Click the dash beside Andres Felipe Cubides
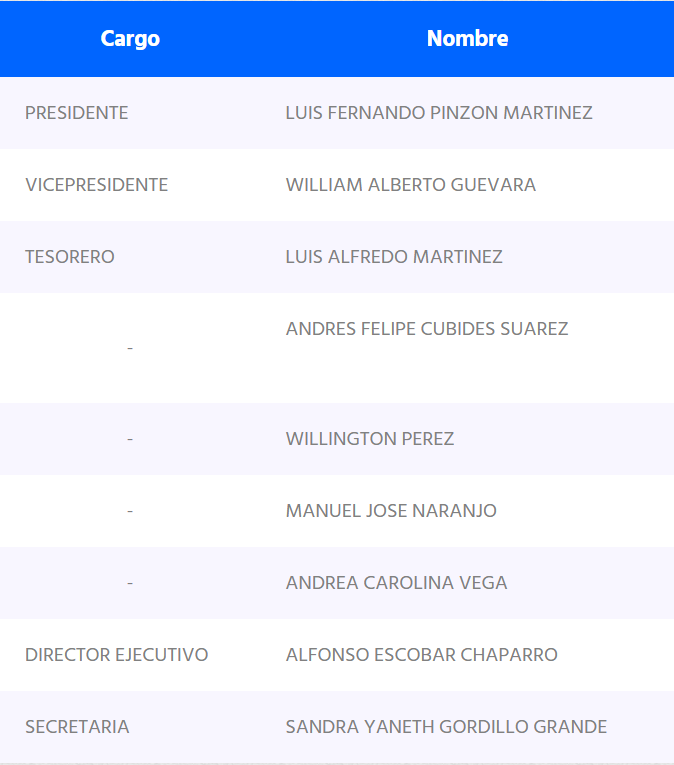Image resolution: width=674 pixels, height=765 pixels. (130, 347)
